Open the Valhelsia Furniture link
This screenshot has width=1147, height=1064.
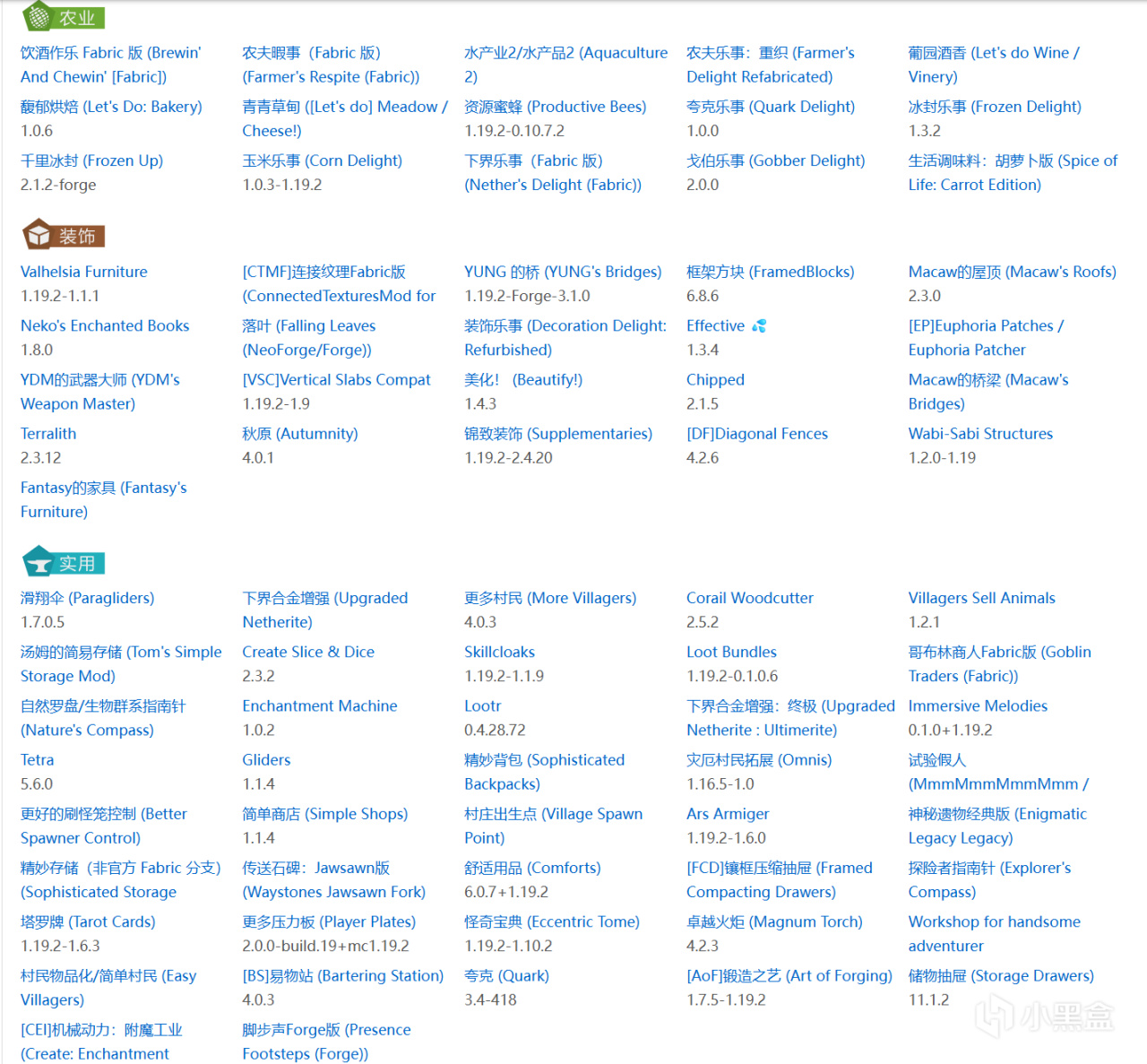tap(84, 272)
